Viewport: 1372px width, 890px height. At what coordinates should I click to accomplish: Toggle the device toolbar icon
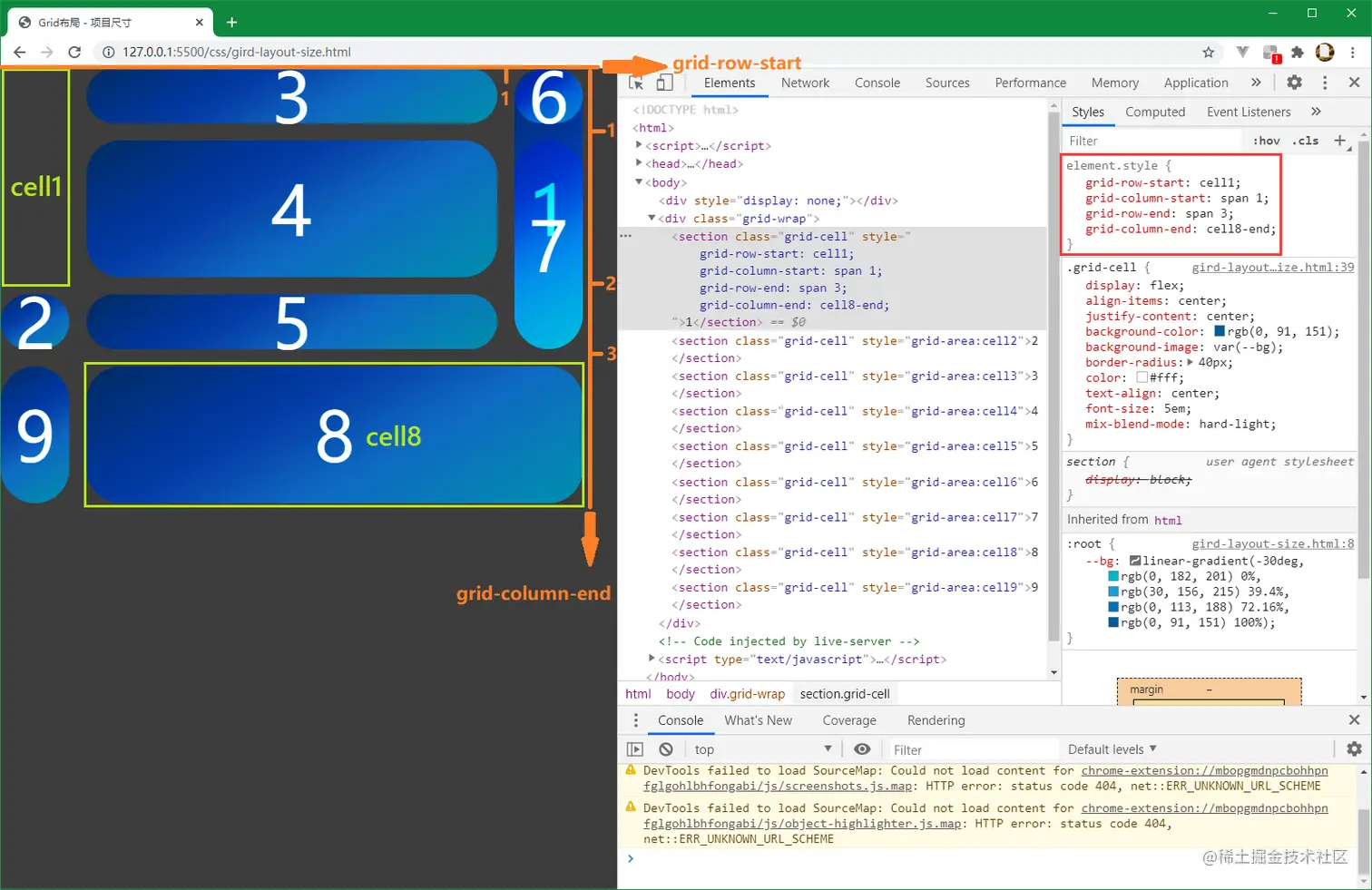coord(664,83)
